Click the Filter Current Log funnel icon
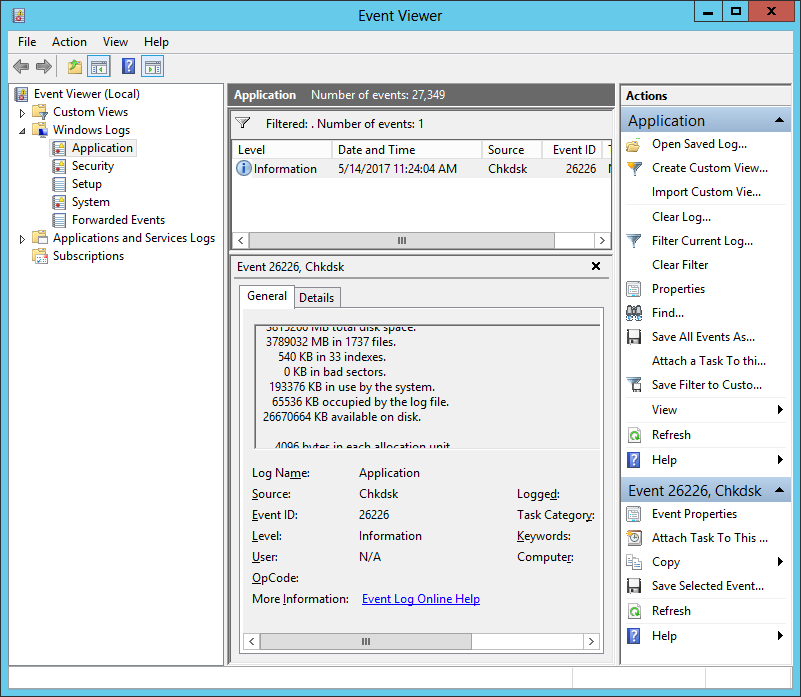This screenshot has height=697, width=801. [634, 241]
